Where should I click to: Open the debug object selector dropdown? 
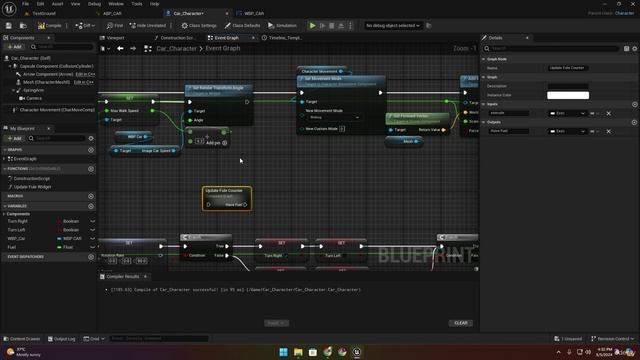click(393, 26)
